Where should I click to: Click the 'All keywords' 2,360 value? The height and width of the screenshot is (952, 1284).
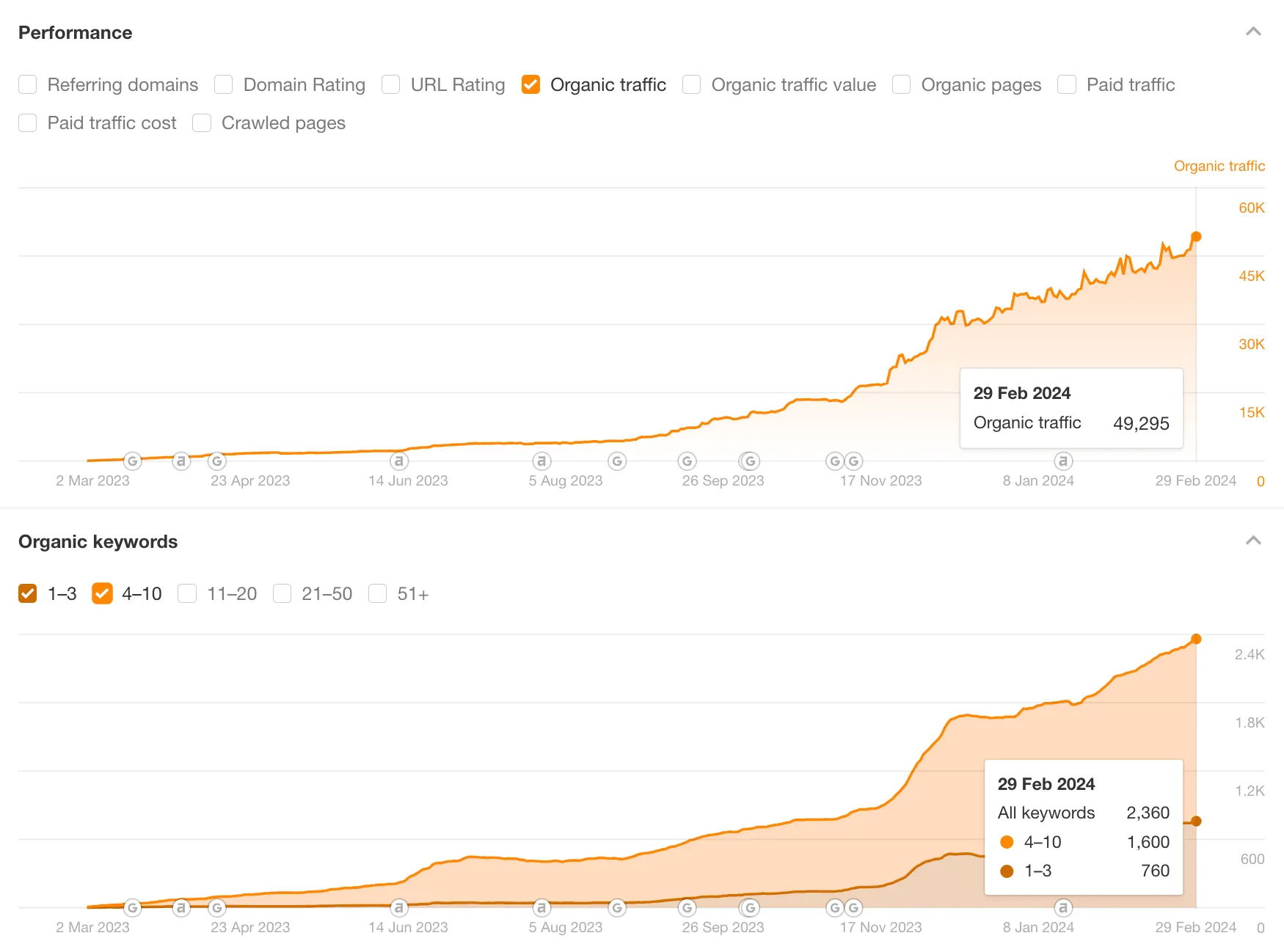click(x=1148, y=813)
